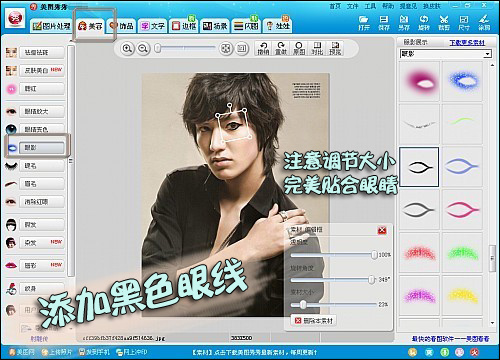Open the 边框 frame tab

tap(184, 26)
